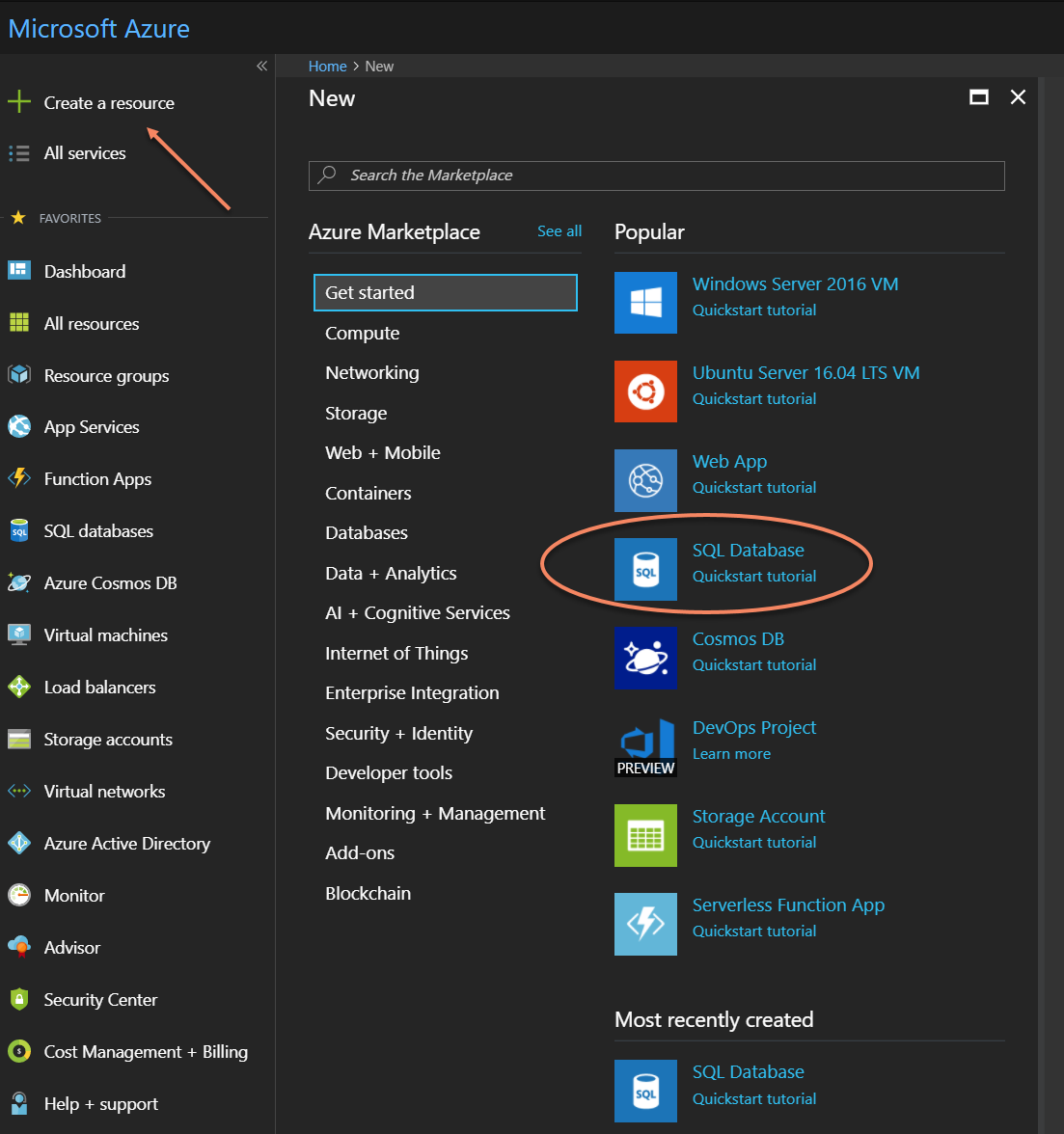1064x1134 pixels.
Task: Click the Search the Marketplace field
Action: tap(657, 175)
